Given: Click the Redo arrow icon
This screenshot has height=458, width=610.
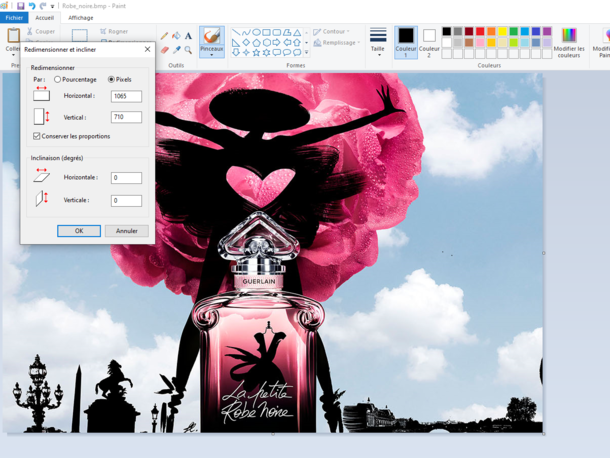Looking at the screenshot, I should [x=43, y=6].
